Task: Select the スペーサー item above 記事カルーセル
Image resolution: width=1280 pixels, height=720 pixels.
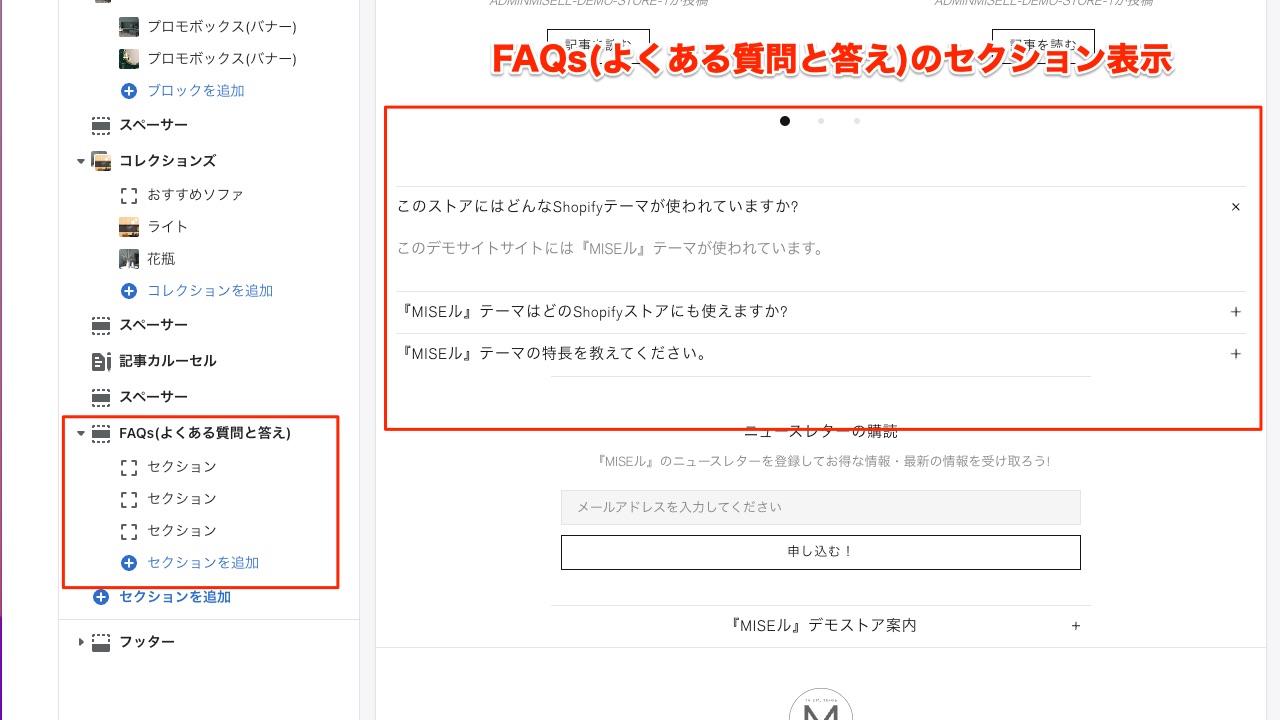Action: tap(153, 325)
